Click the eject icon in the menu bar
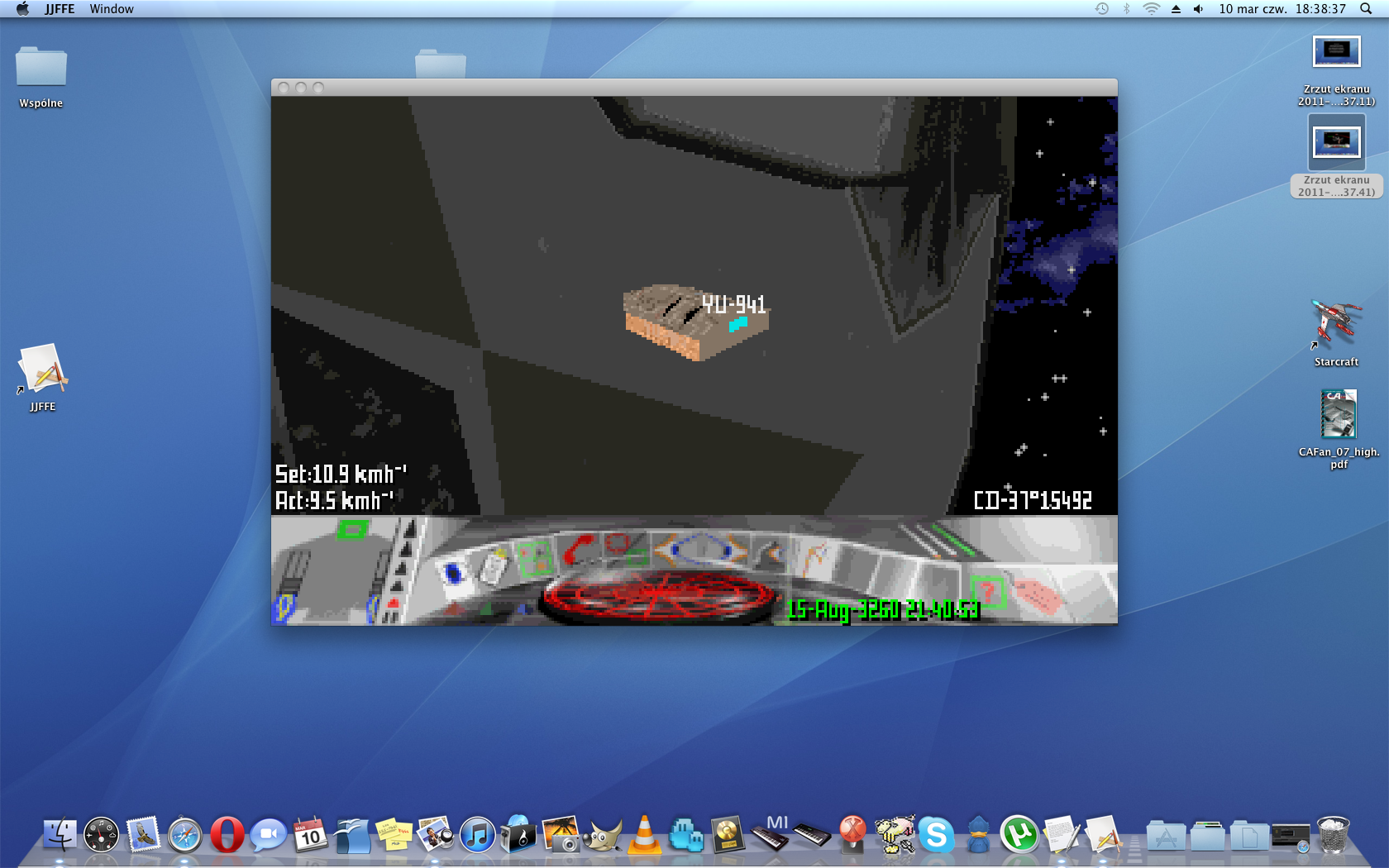This screenshot has height=868, width=1389. click(x=1176, y=9)
